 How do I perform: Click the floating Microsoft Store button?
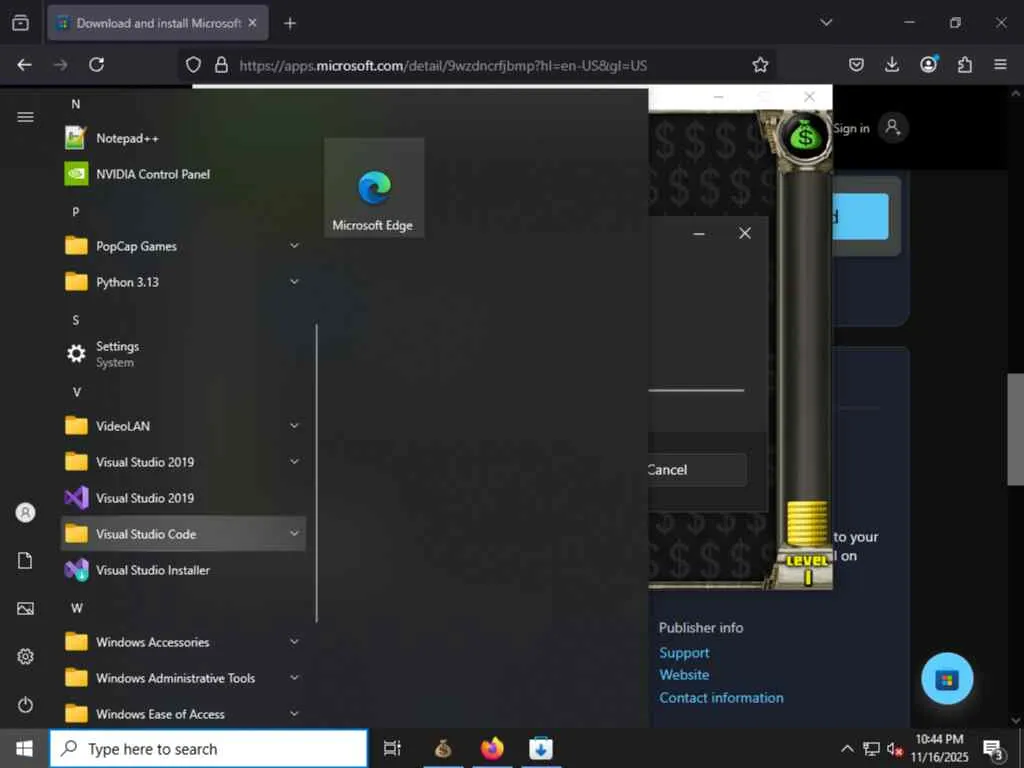pyautogui.click(x=947, y=679)
